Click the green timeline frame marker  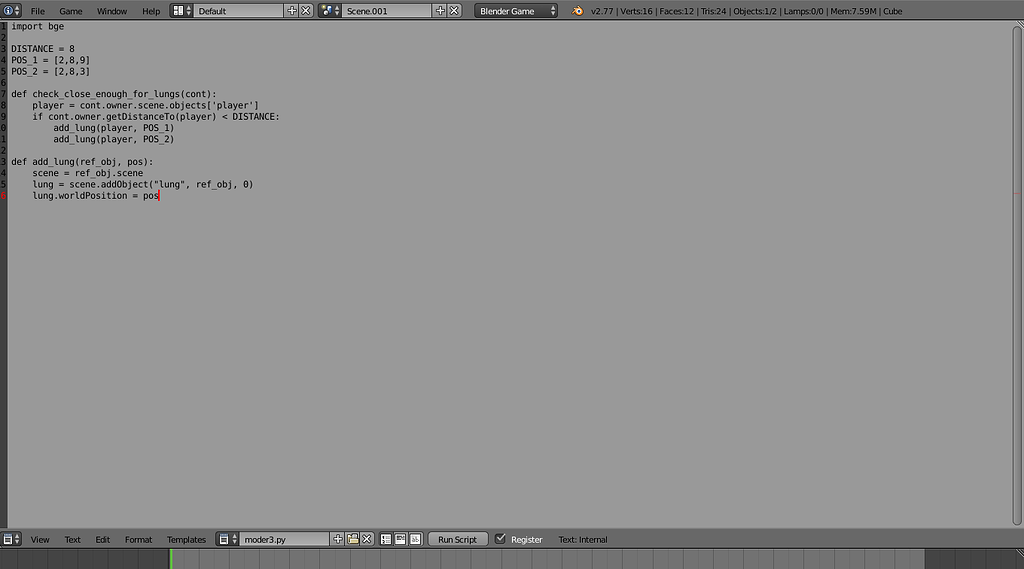[170, 559]
